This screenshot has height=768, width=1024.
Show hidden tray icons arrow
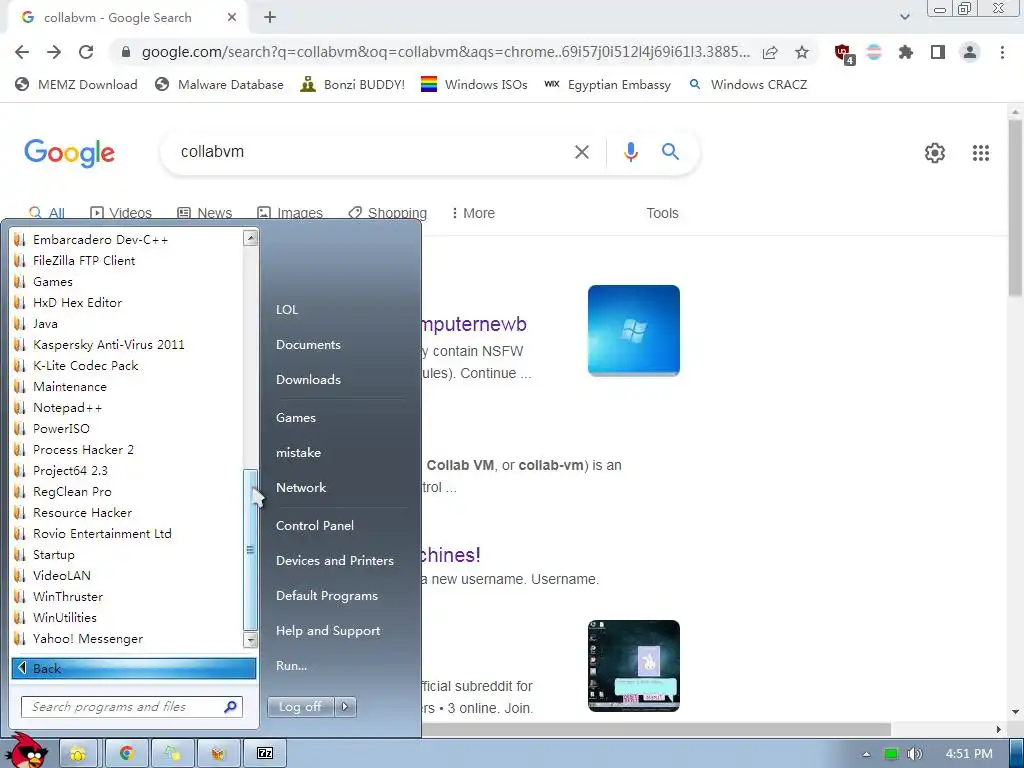pyautogui.click(x=866, y=754)
